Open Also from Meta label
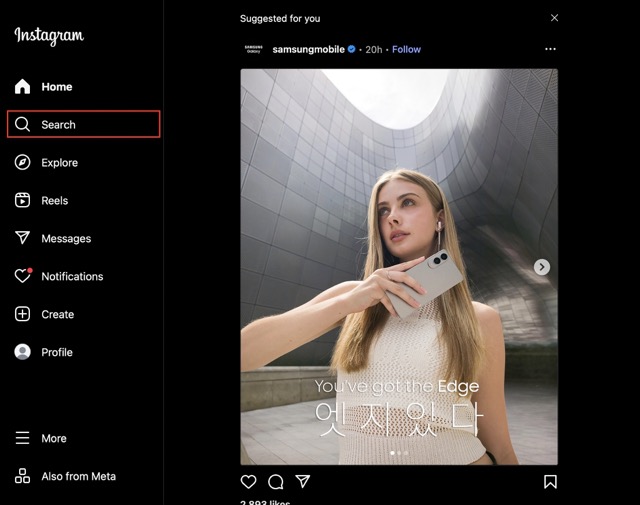 78,476
